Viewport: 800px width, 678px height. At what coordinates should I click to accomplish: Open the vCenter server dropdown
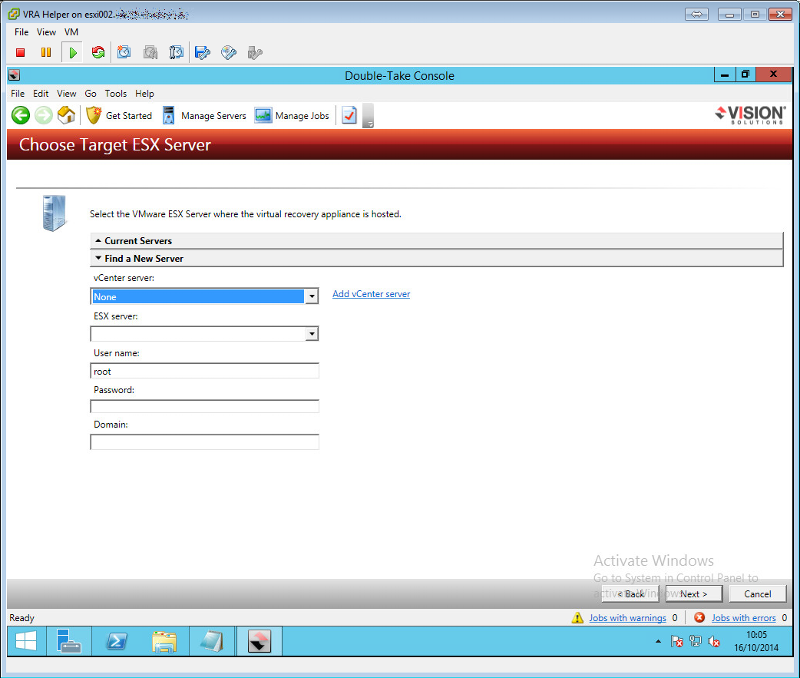(312, 296)
